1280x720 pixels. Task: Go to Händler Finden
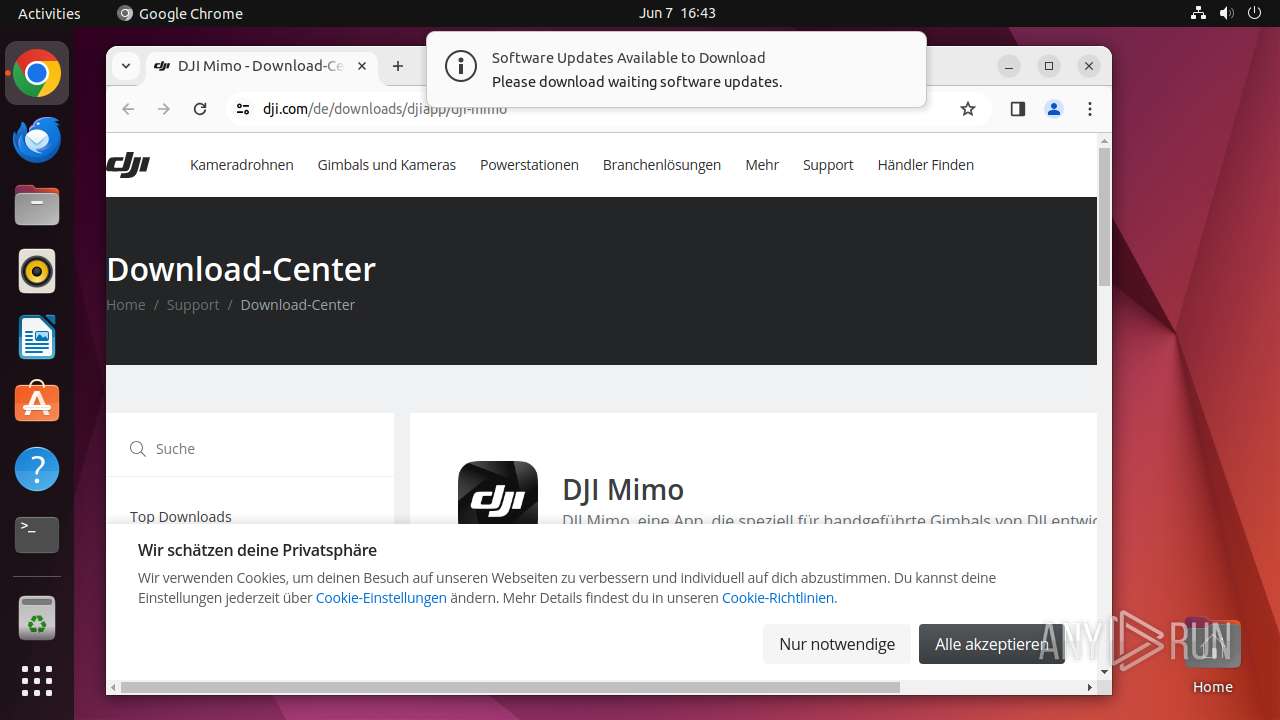click(x=925, y=165)
